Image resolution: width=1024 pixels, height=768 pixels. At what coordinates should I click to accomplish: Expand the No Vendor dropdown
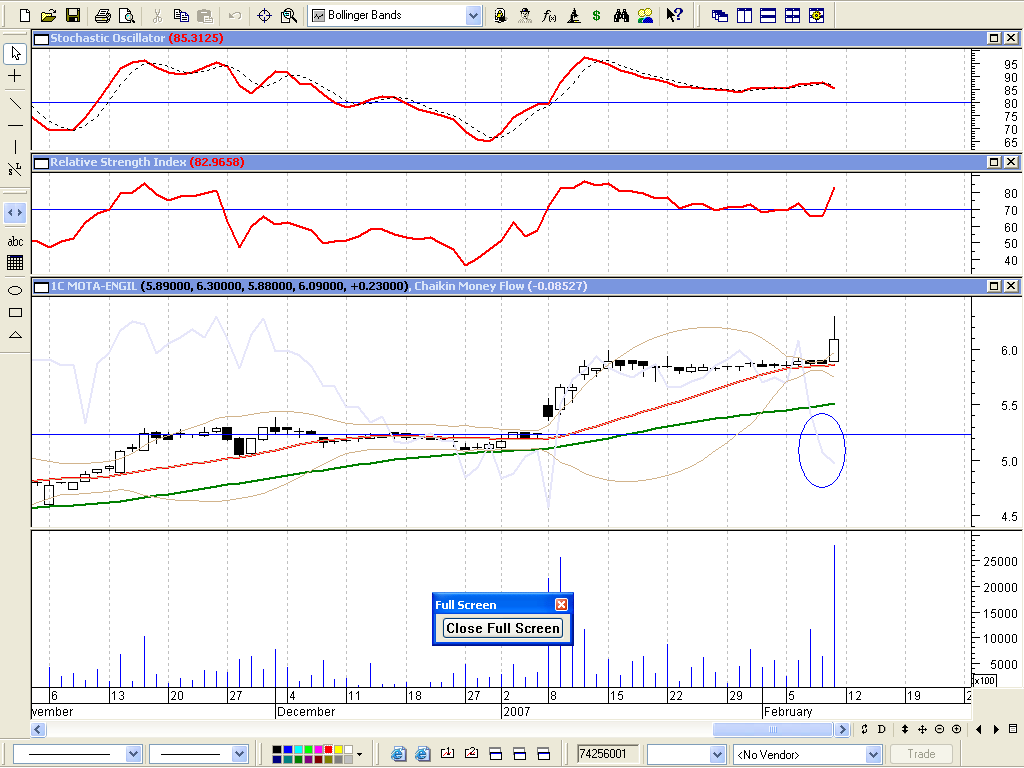[x=873, y=754]
